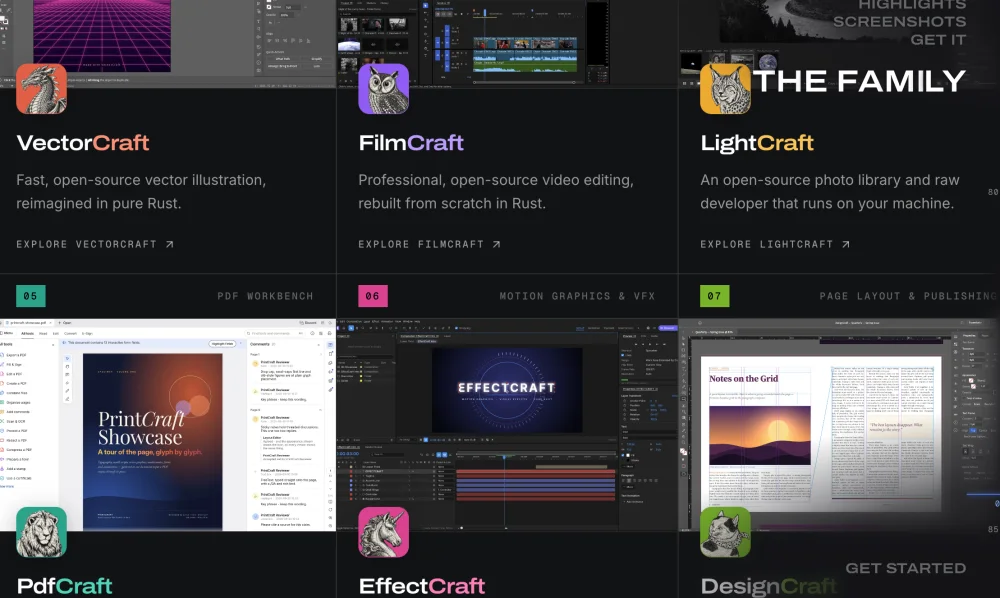The height and width of the screenshot is (598, 1000).
Task: Select Get It in the page nav
Action: pos(938,40)
